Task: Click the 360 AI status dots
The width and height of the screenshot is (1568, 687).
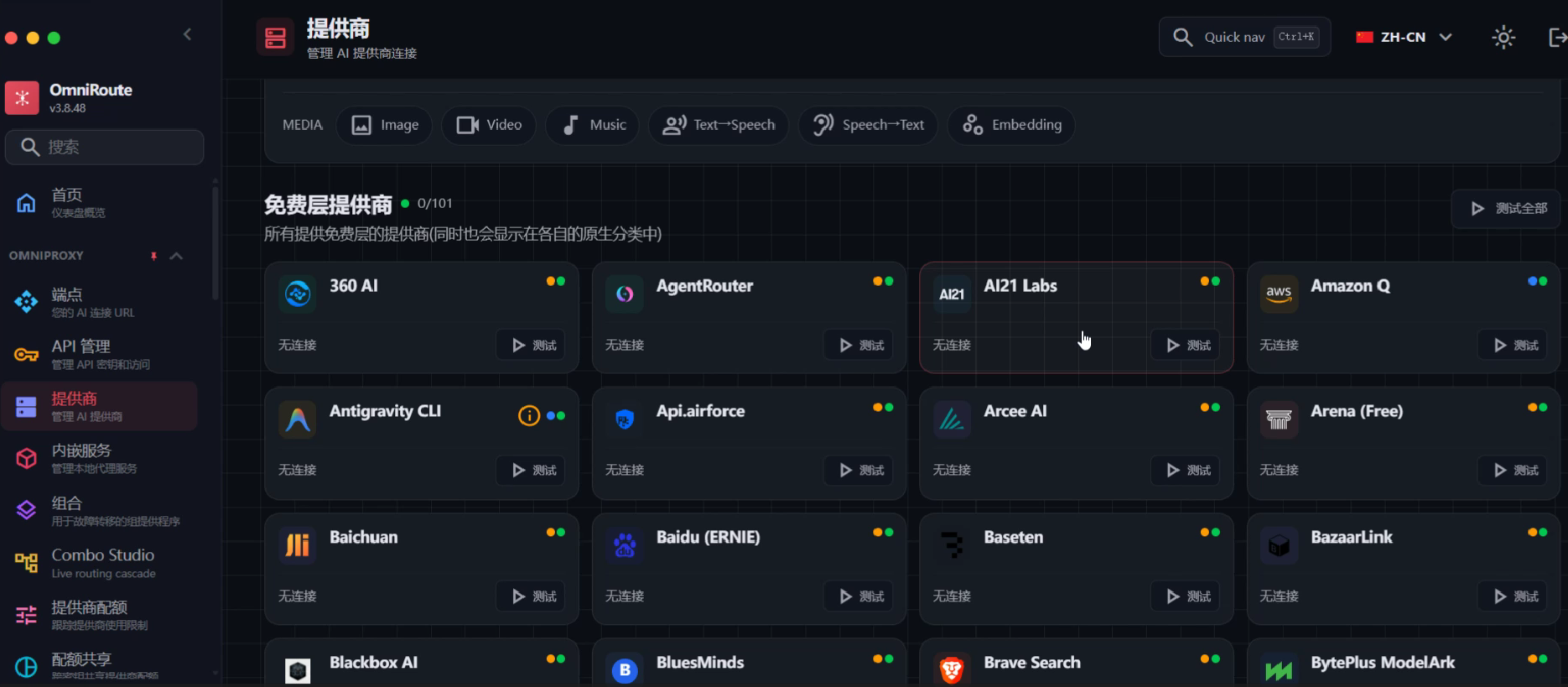Action: tap(556, 281)
